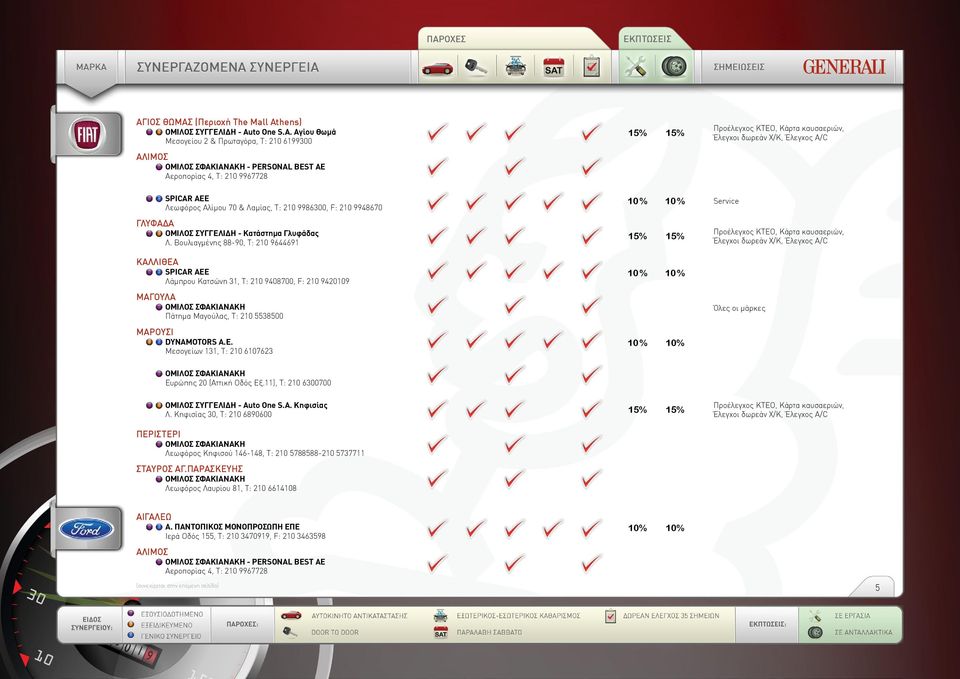
Task: Click the GENERALI logo
Action: pyautogui.click(x=844, y=67)
